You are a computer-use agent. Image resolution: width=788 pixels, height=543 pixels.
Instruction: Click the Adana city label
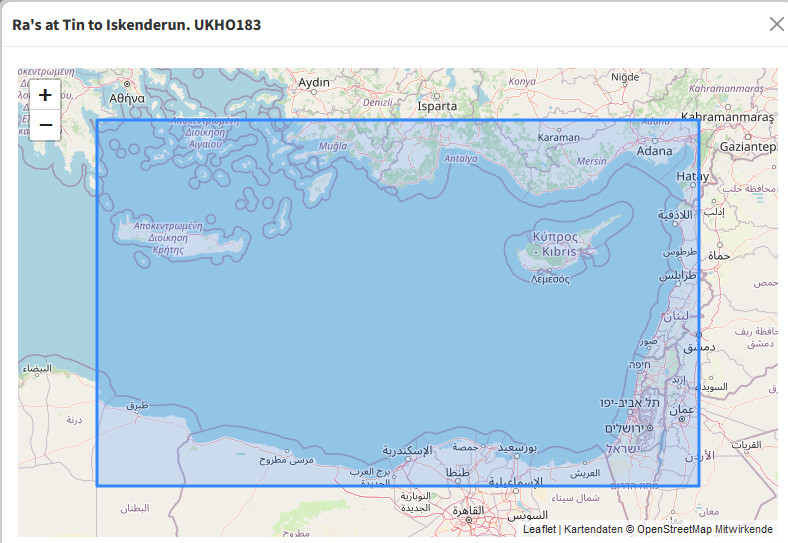(x=655, y=152)
